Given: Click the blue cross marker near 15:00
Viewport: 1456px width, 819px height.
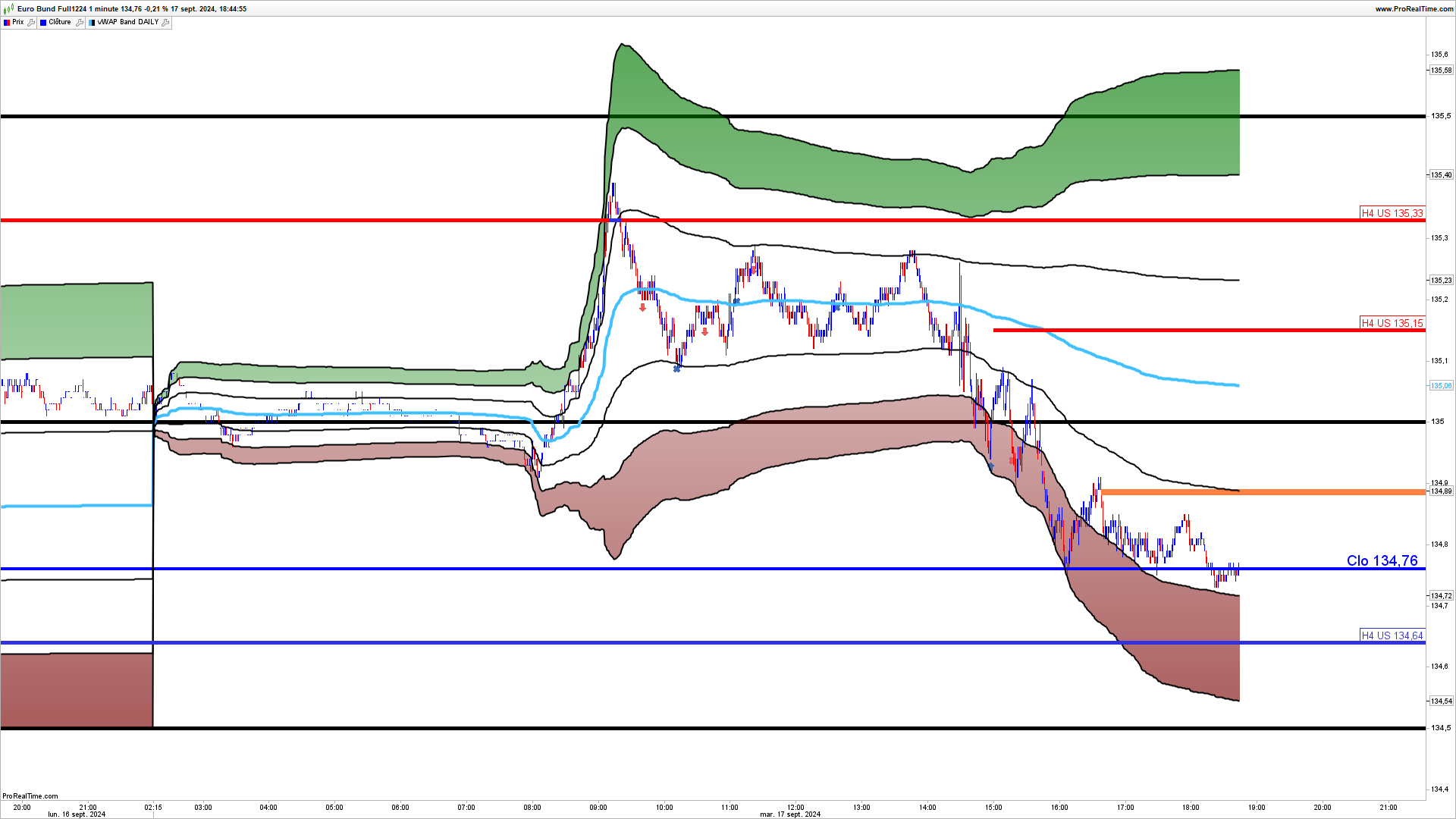Looking at the screenshot, I should pos(991,466).
